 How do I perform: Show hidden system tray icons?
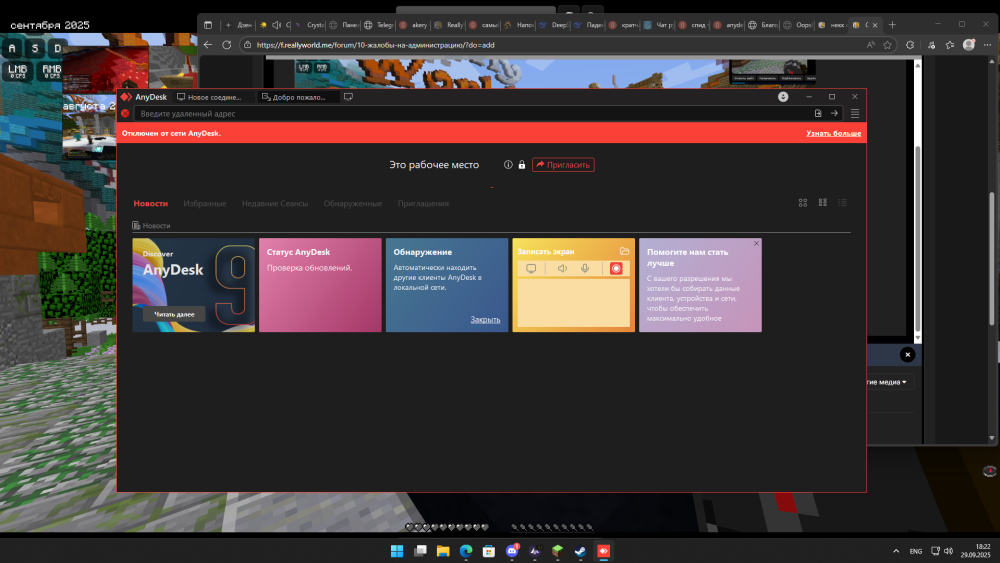pyautogui.click(x=896, y=551)
